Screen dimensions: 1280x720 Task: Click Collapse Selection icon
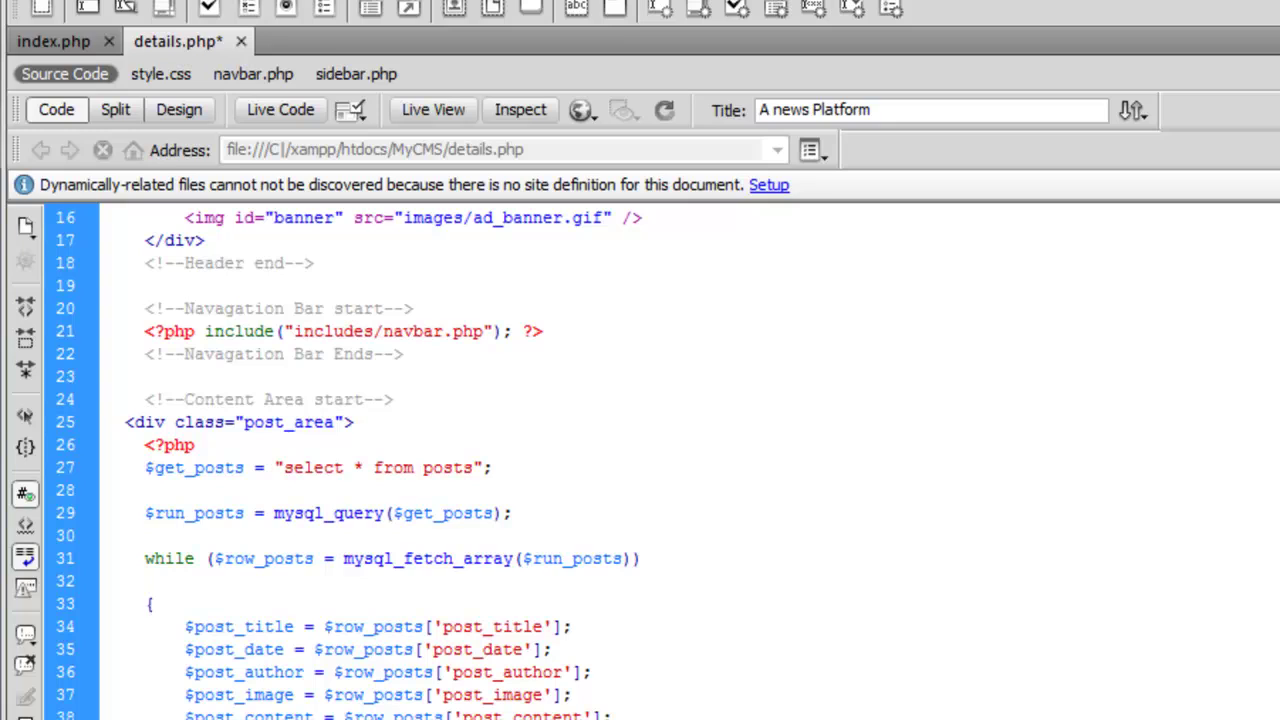pos(26,338)
